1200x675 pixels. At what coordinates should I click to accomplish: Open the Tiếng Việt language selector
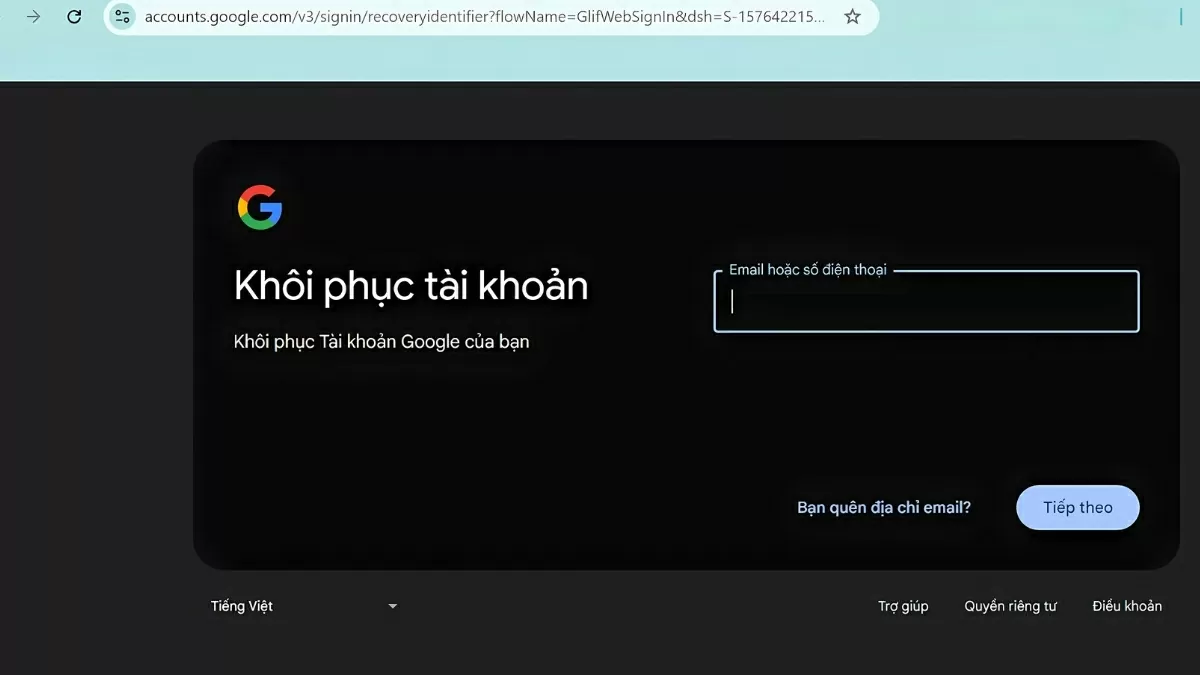(305, 606)
